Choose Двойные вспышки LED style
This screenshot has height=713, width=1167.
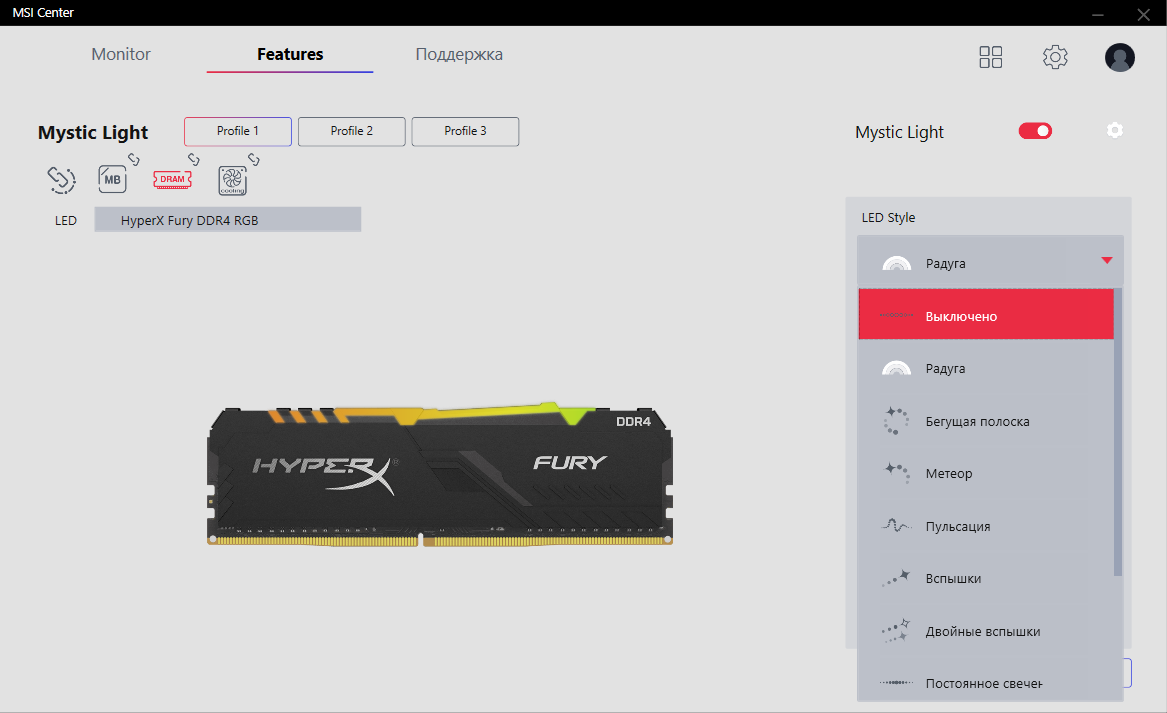985,631
